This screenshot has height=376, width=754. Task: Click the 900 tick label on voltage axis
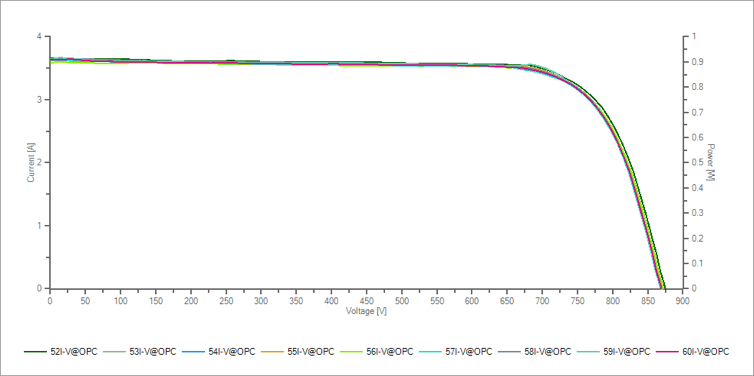pyautogui.click(x=682, y=301)
